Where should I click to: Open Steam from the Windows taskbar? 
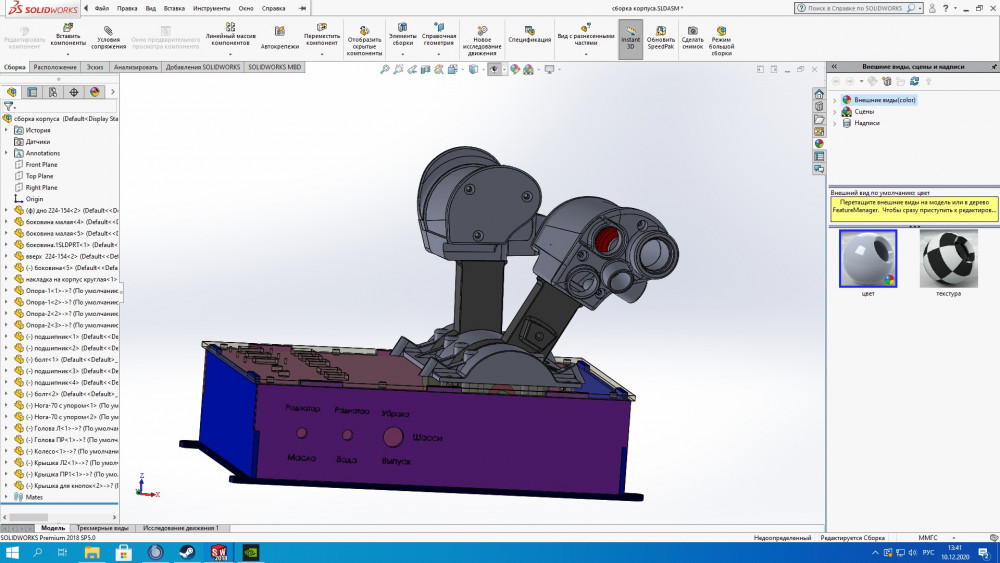(x=187, y=552)
